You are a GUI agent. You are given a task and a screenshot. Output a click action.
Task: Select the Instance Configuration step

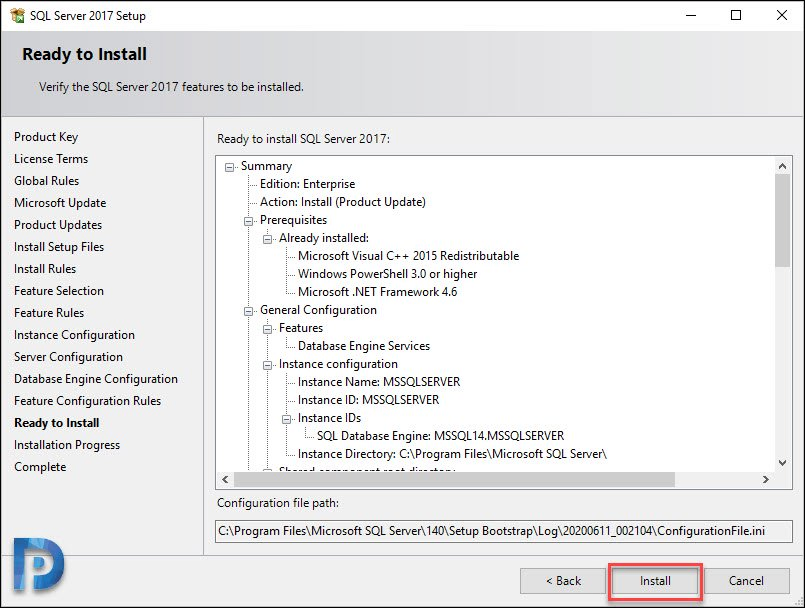pos(74,335)
